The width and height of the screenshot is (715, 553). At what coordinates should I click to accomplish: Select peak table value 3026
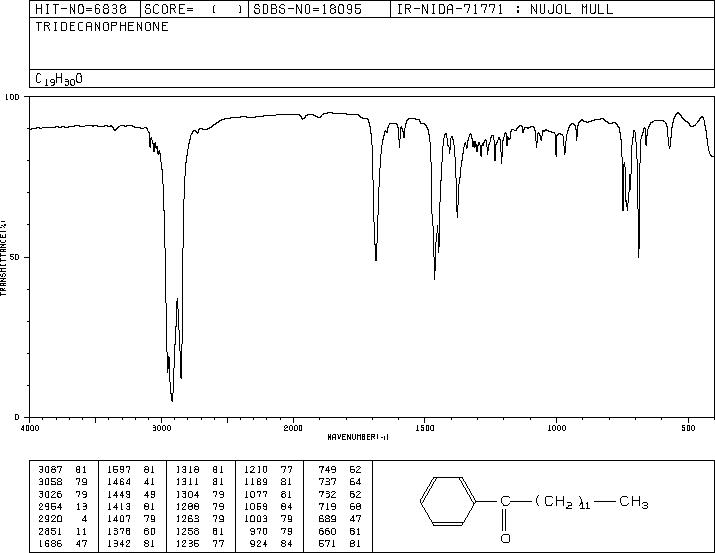tap(50, 494)
